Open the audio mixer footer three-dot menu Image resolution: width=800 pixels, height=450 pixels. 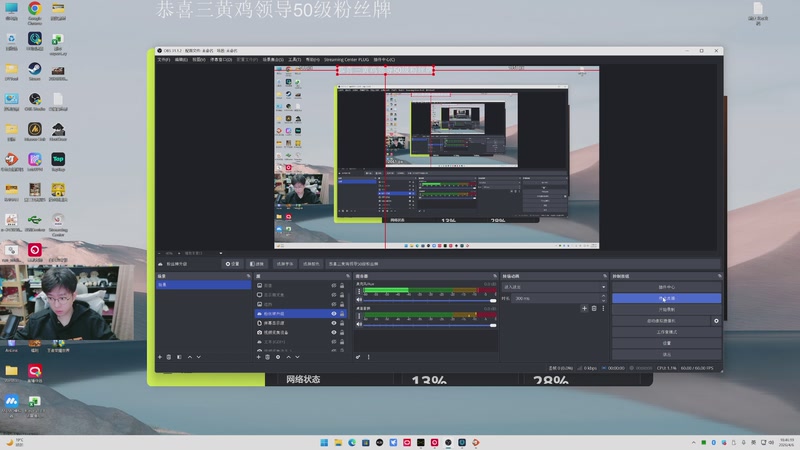[x=368, y=357]
